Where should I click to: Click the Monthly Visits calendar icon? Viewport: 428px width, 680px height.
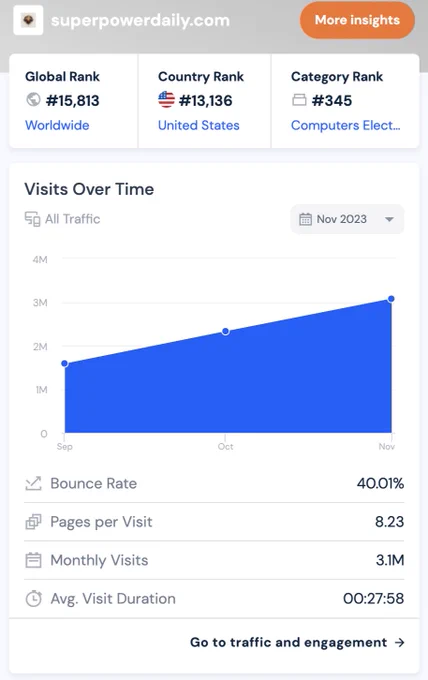click(x=33, y=560)
